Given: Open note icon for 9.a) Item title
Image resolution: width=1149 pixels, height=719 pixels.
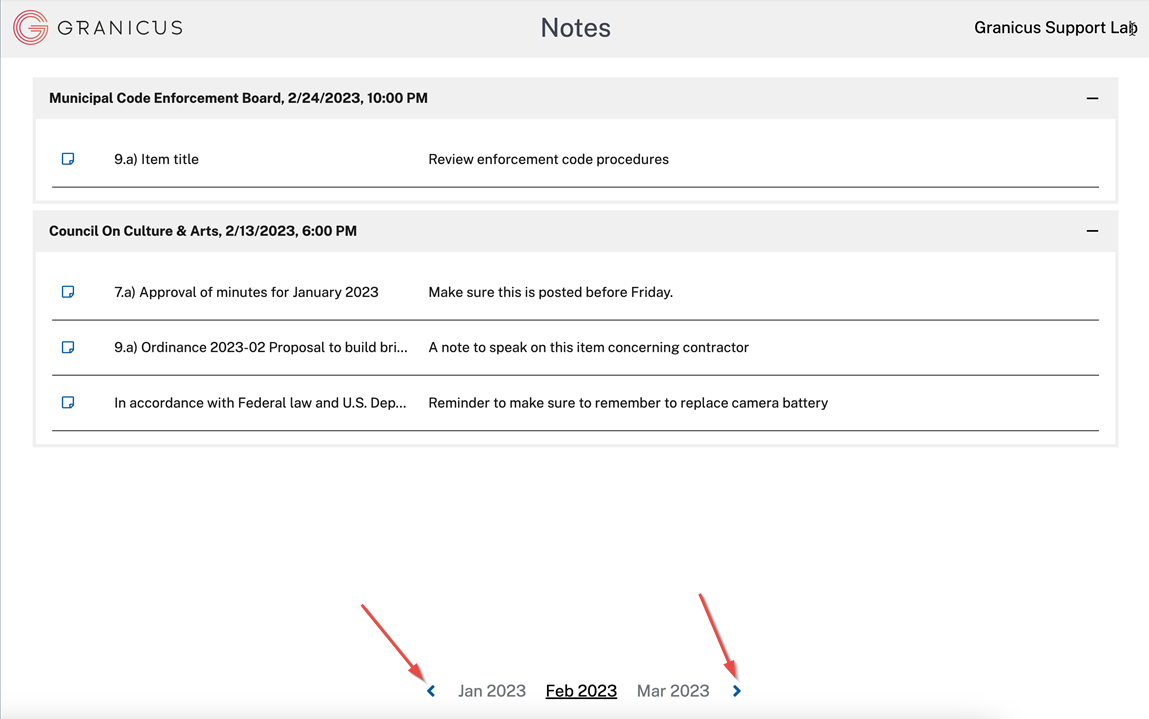Looking at the screenshot, I should pyautogui.click(x=68, y=159).
